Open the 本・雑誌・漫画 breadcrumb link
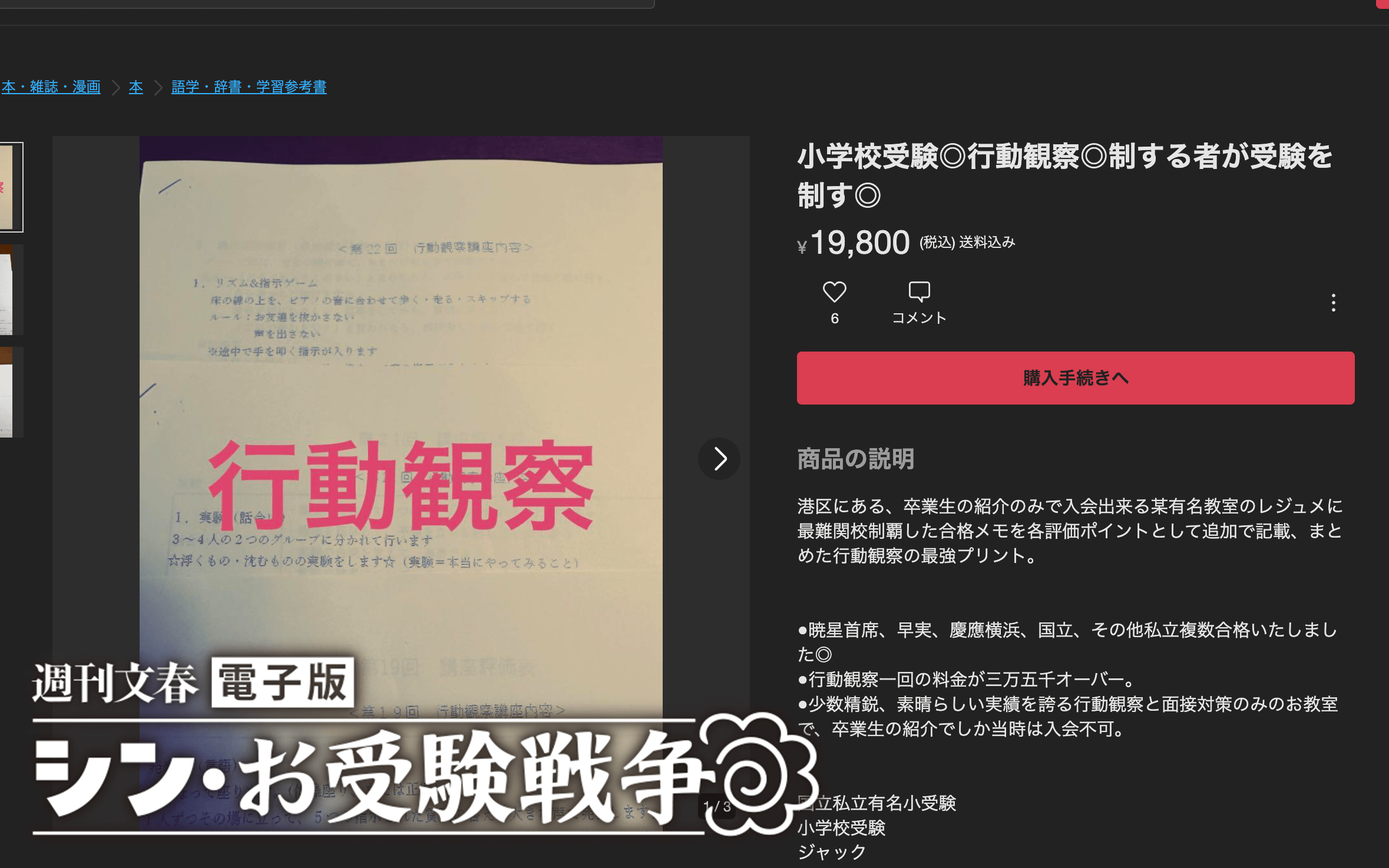Viewport: 1389px width, 868px height. click(x=51, y=87)
